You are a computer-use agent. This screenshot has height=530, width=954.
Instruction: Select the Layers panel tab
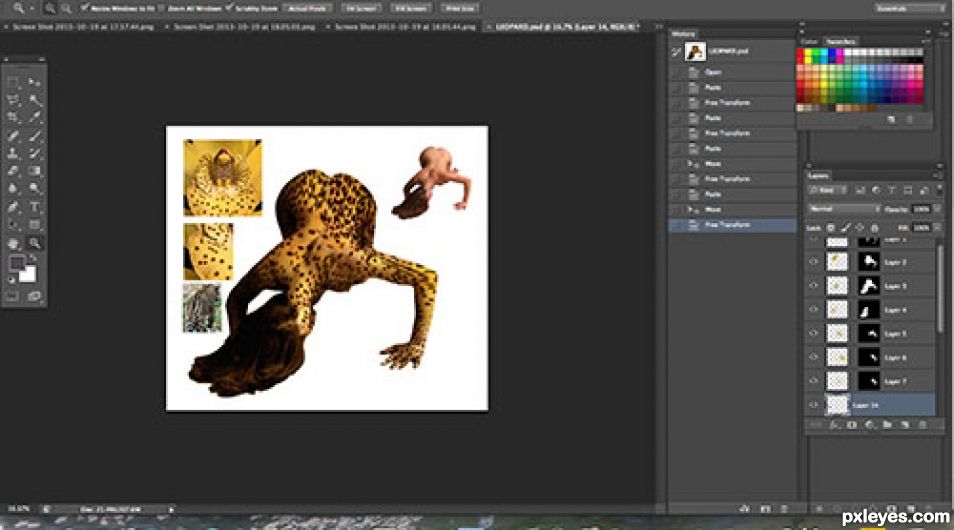[x=818, y=176]
